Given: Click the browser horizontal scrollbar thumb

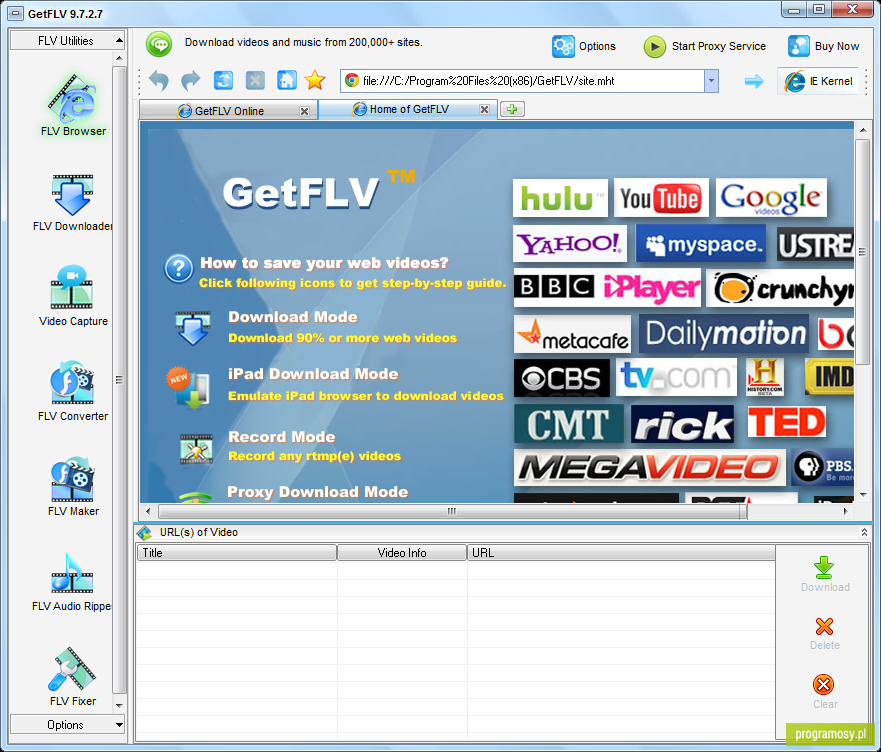Looking at the screenshot, I should tap(453, 511).
